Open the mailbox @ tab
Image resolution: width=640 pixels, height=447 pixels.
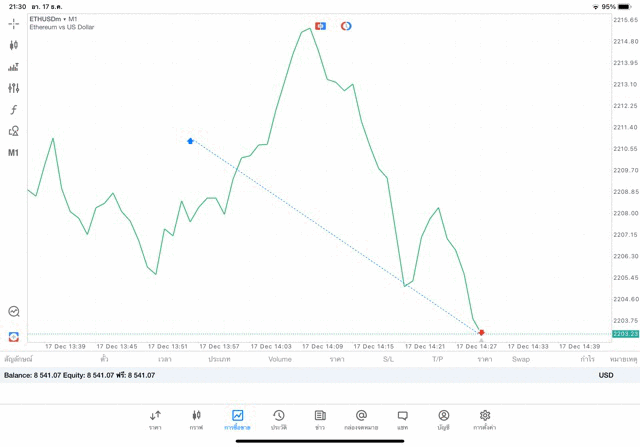click(x=361, y=420)
